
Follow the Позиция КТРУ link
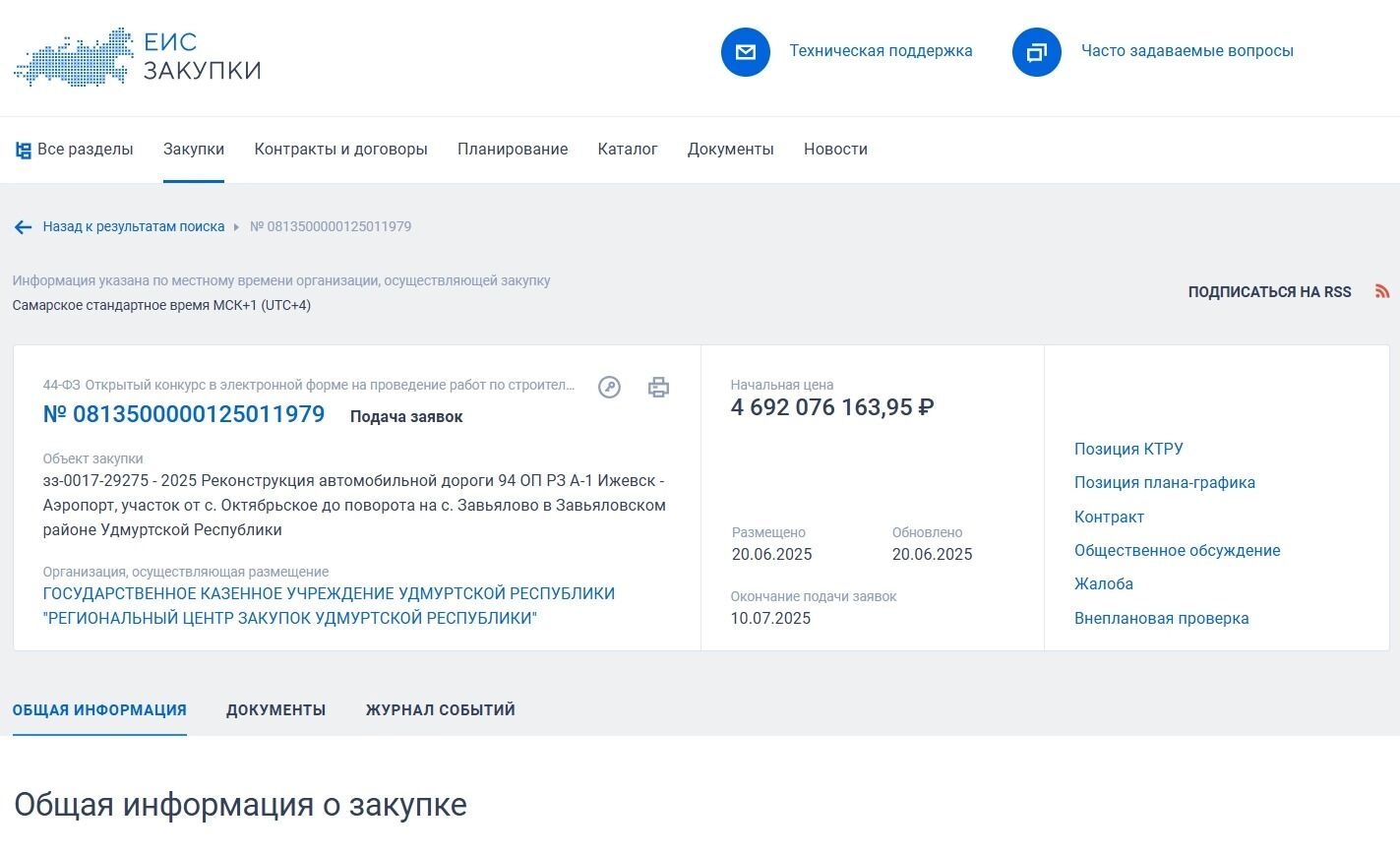point(1128,450)
